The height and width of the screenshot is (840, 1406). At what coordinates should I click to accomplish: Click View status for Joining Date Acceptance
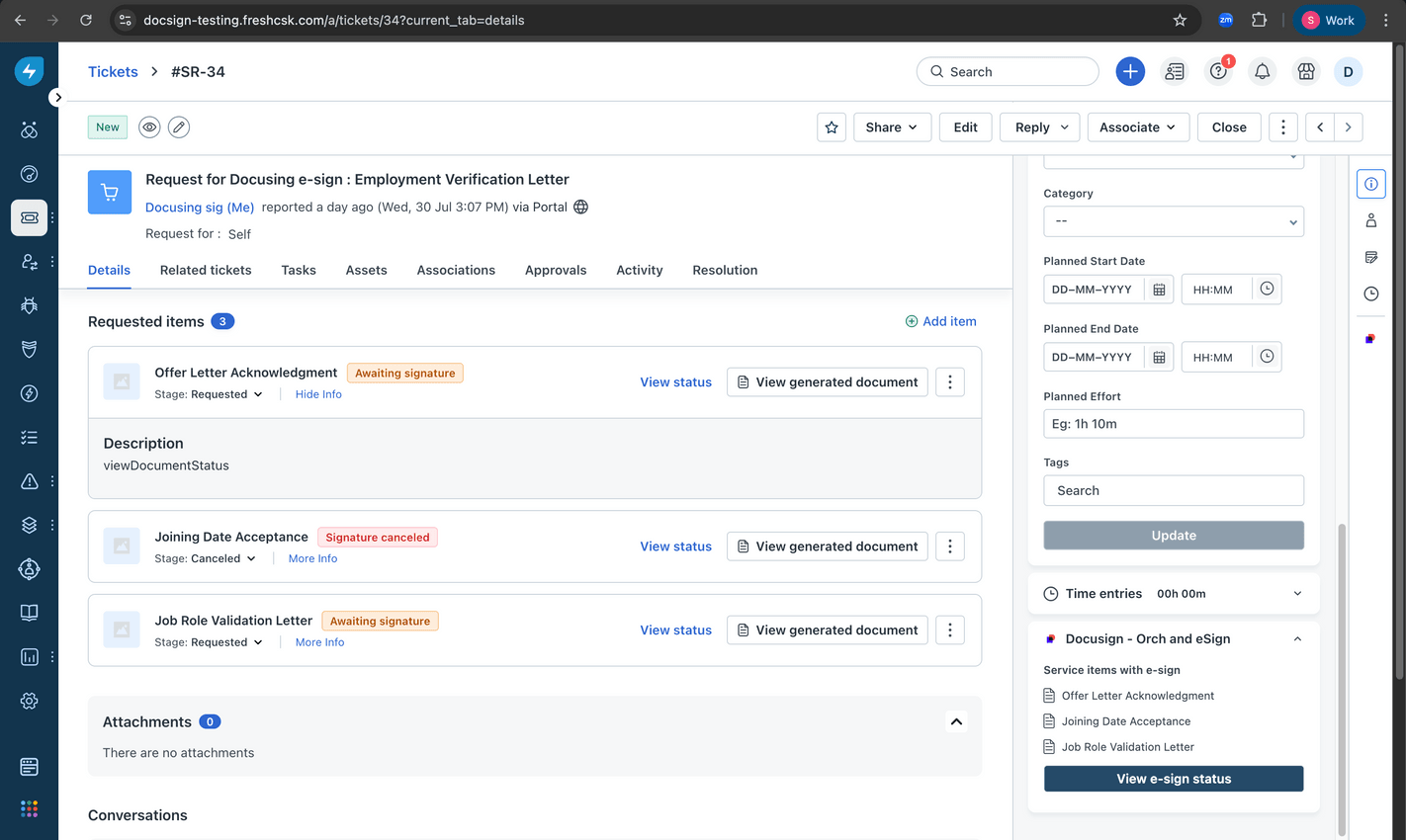point(675,546)
